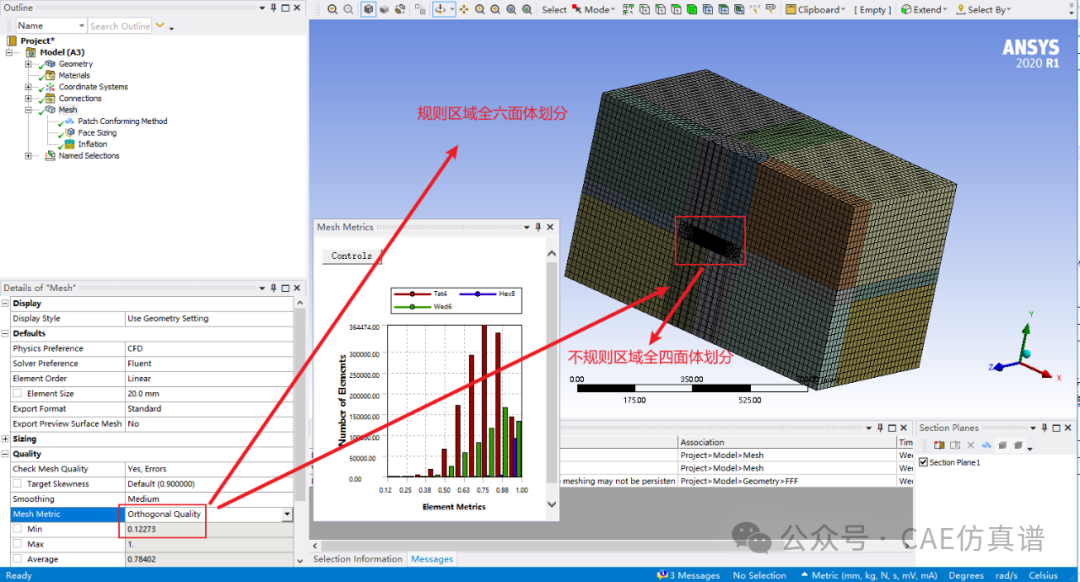
Task: Expand the Geometry tree node
Action: 29,64
